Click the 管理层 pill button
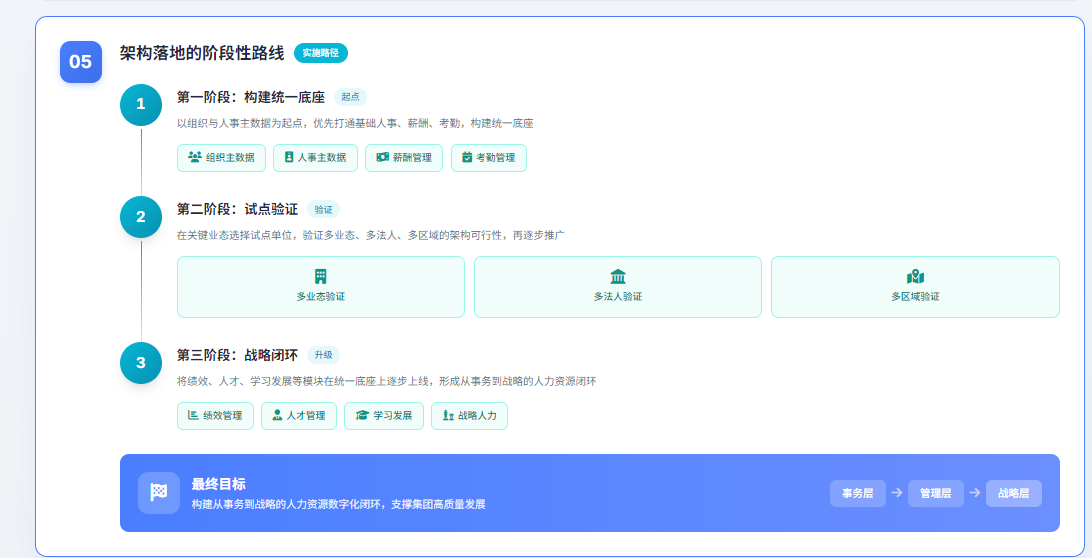The height and width of the screenshot is (558, 1092). 935,493
